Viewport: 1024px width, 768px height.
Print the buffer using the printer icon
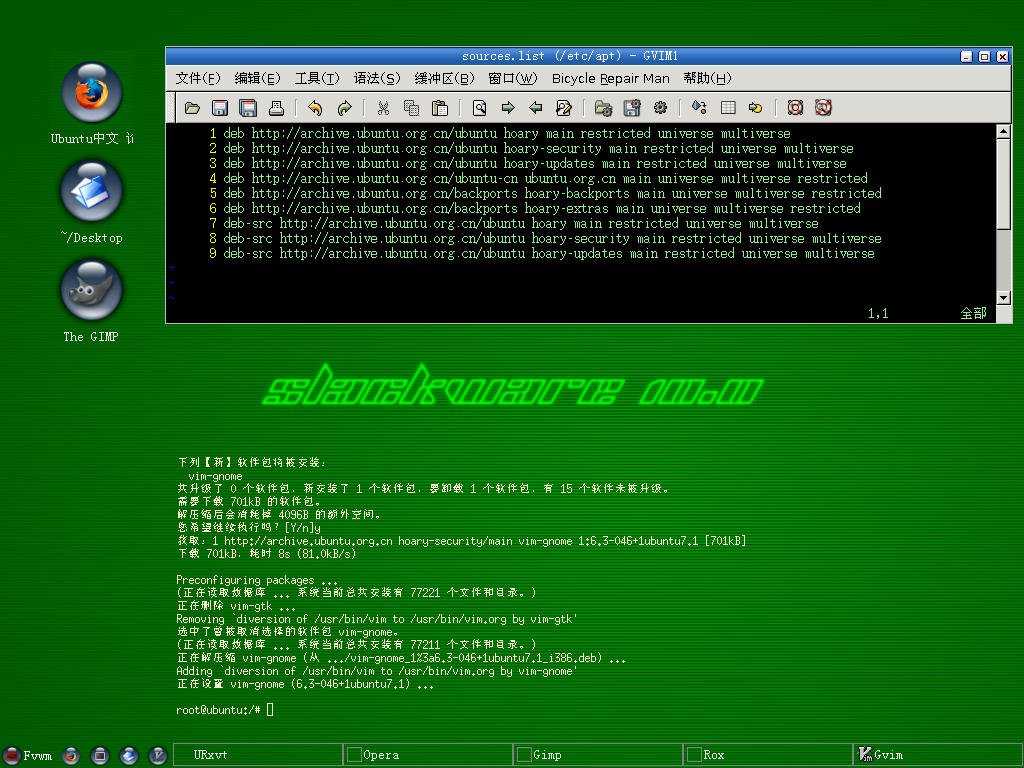(276, 108)
